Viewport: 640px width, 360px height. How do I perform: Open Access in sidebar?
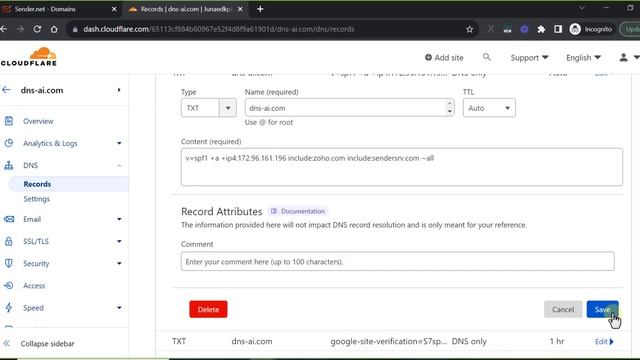[34, 286]
